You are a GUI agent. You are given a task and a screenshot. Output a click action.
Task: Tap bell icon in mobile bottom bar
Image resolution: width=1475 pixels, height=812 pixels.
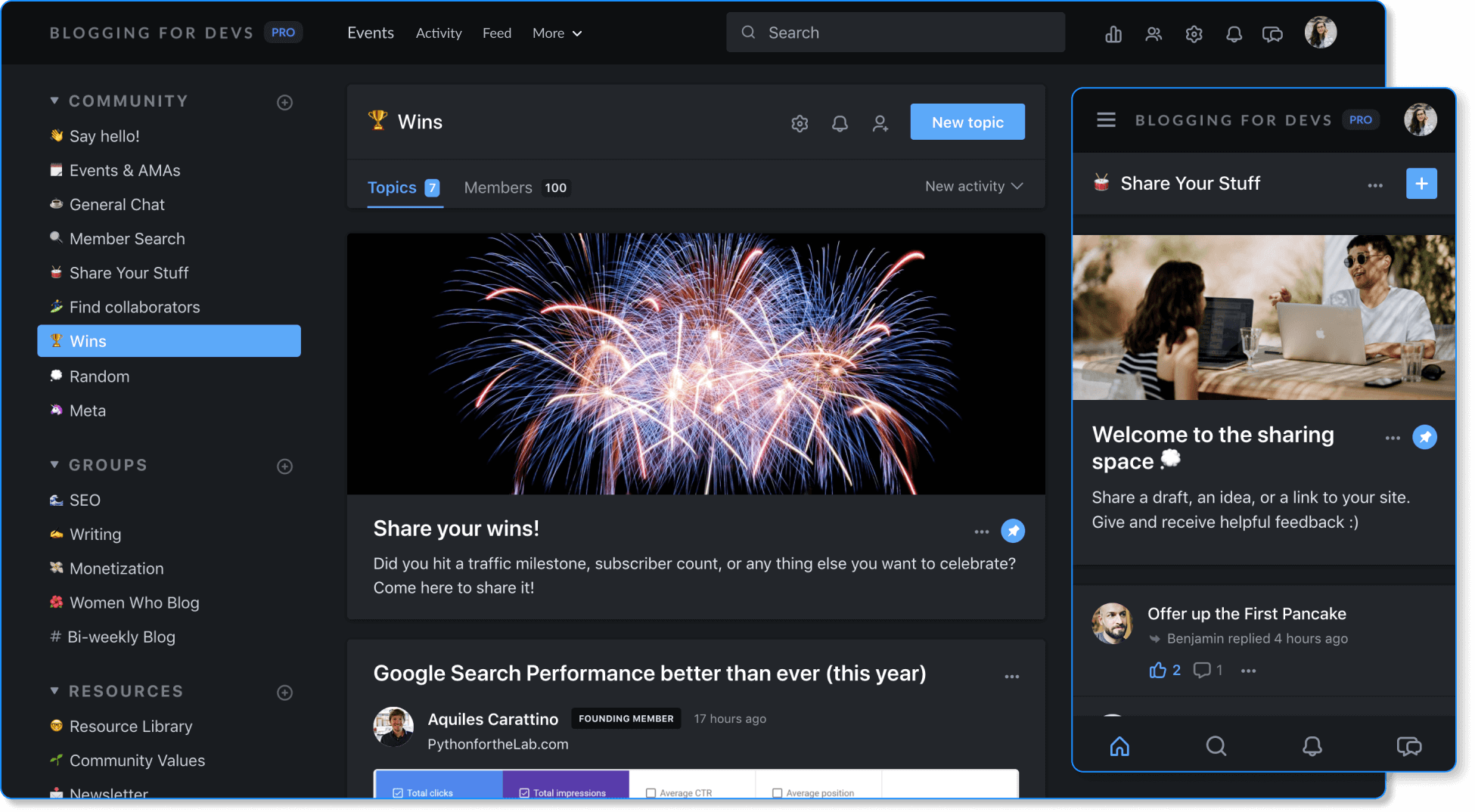click(x=1312, y=747)
